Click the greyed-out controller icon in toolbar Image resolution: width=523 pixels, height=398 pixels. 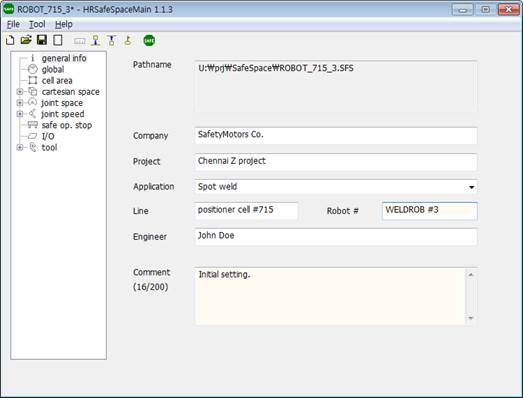pyautogui.click(x=79, y=41)
